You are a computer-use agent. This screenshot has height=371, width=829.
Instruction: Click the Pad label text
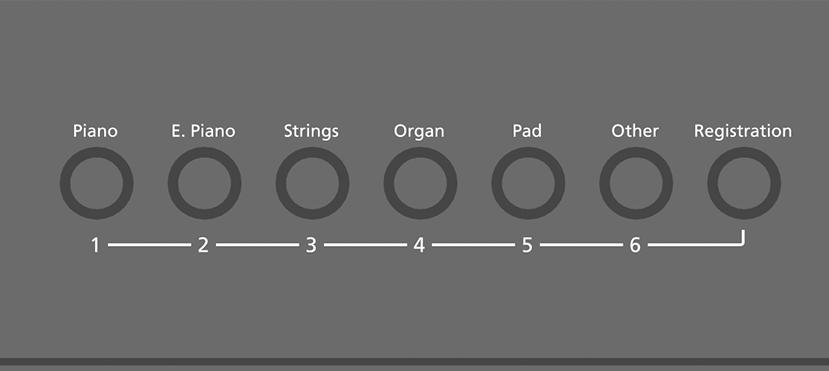[527, 131]
